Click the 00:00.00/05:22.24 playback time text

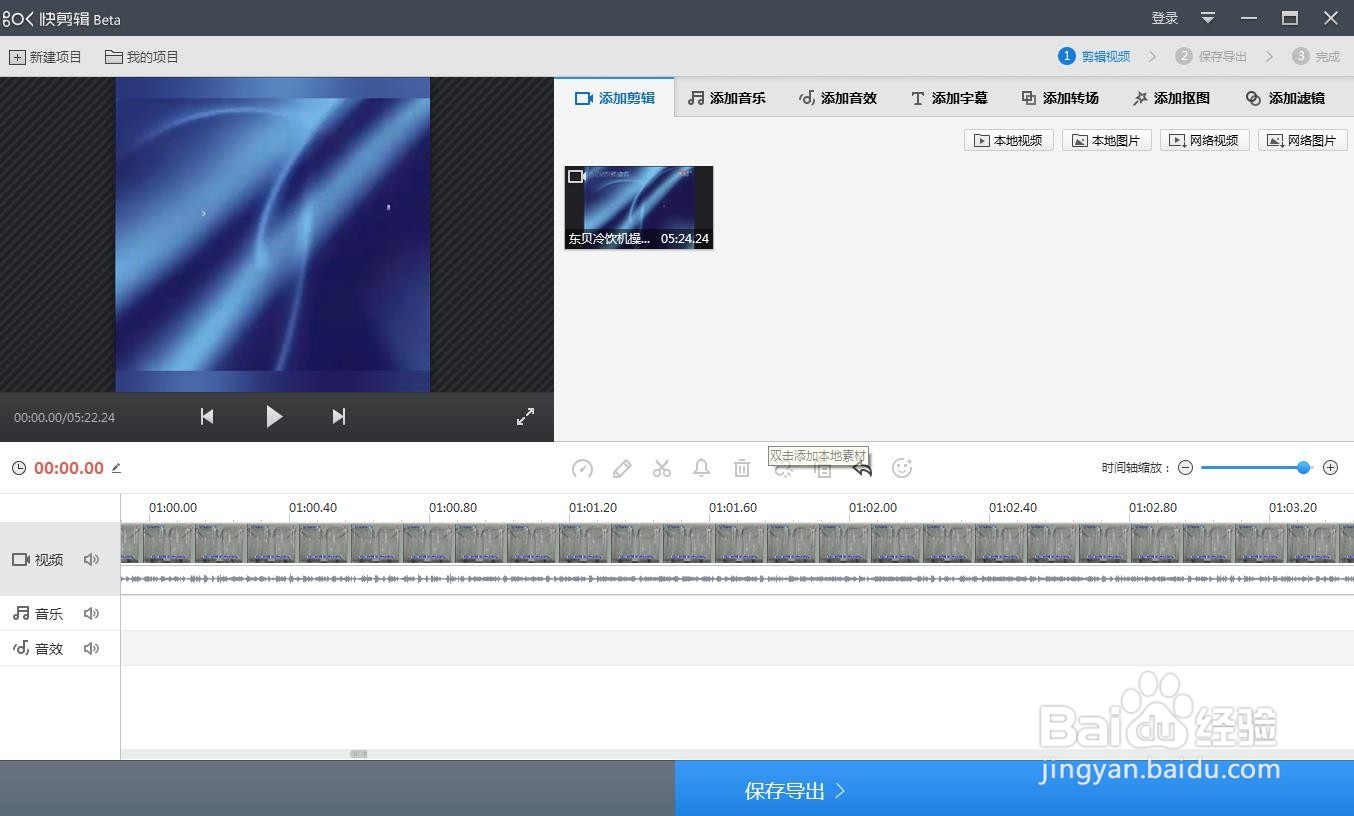tap(64, 418)
